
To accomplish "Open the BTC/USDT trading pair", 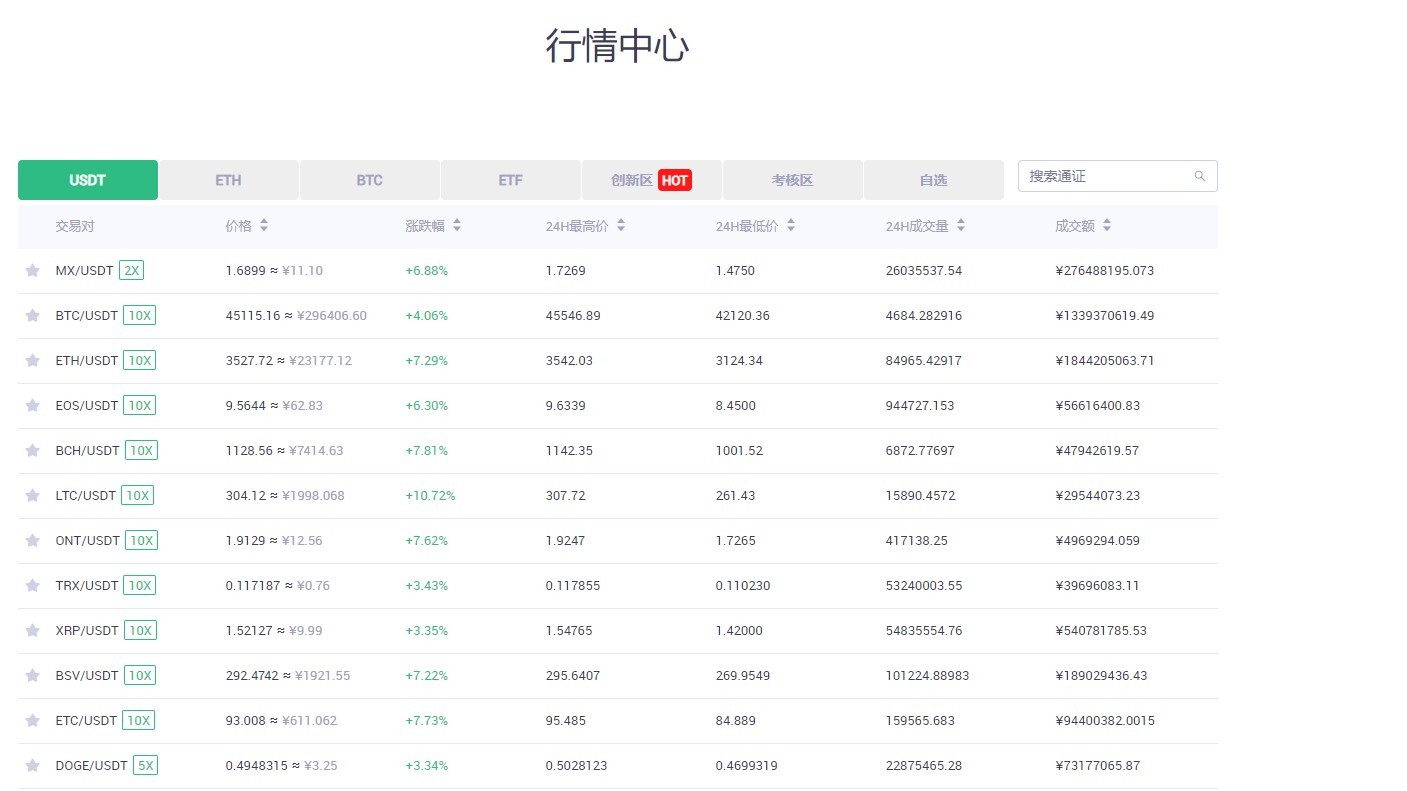I will pos(87,315).
